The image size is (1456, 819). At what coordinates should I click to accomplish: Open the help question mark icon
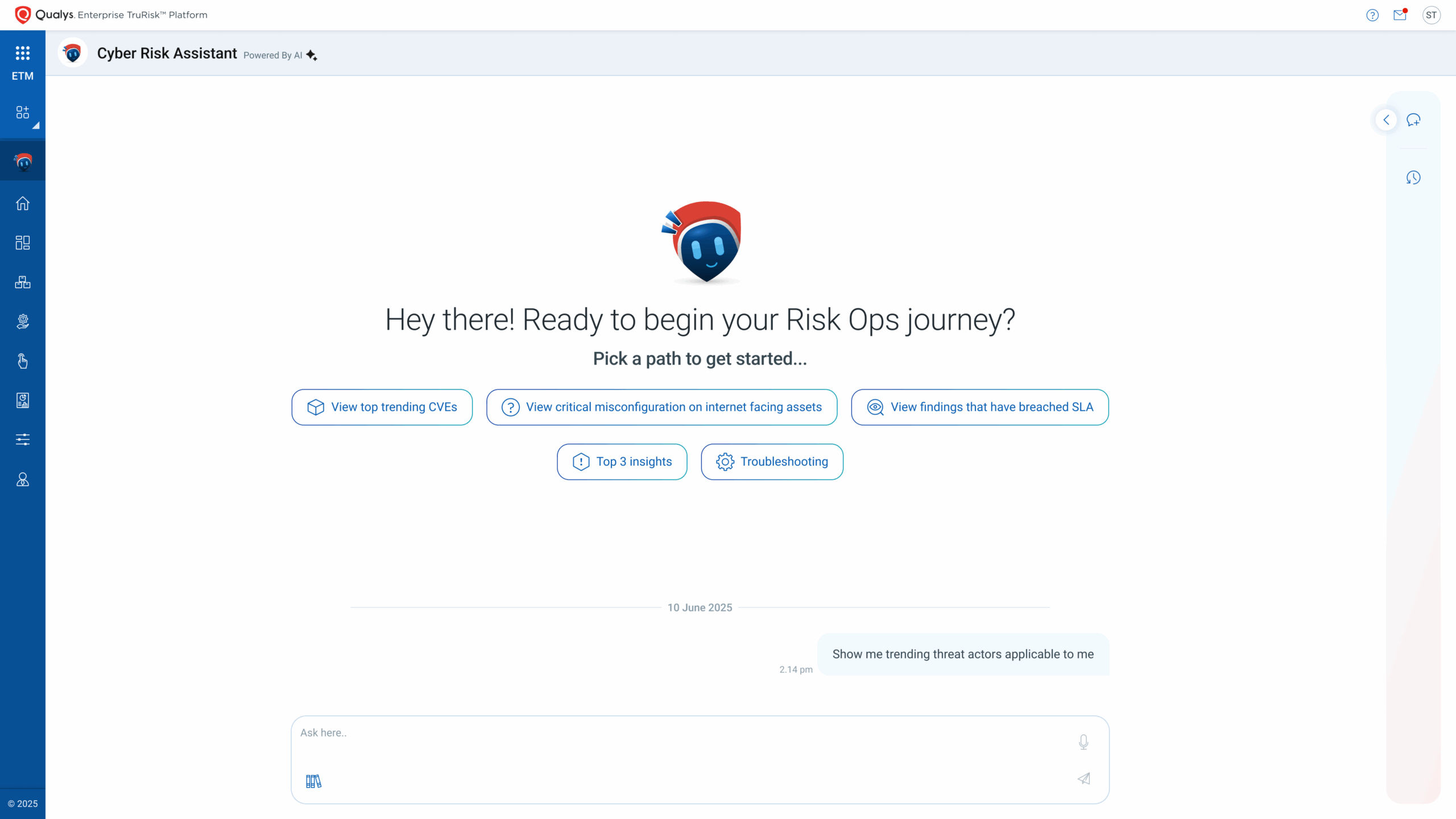pos(1372,15)
